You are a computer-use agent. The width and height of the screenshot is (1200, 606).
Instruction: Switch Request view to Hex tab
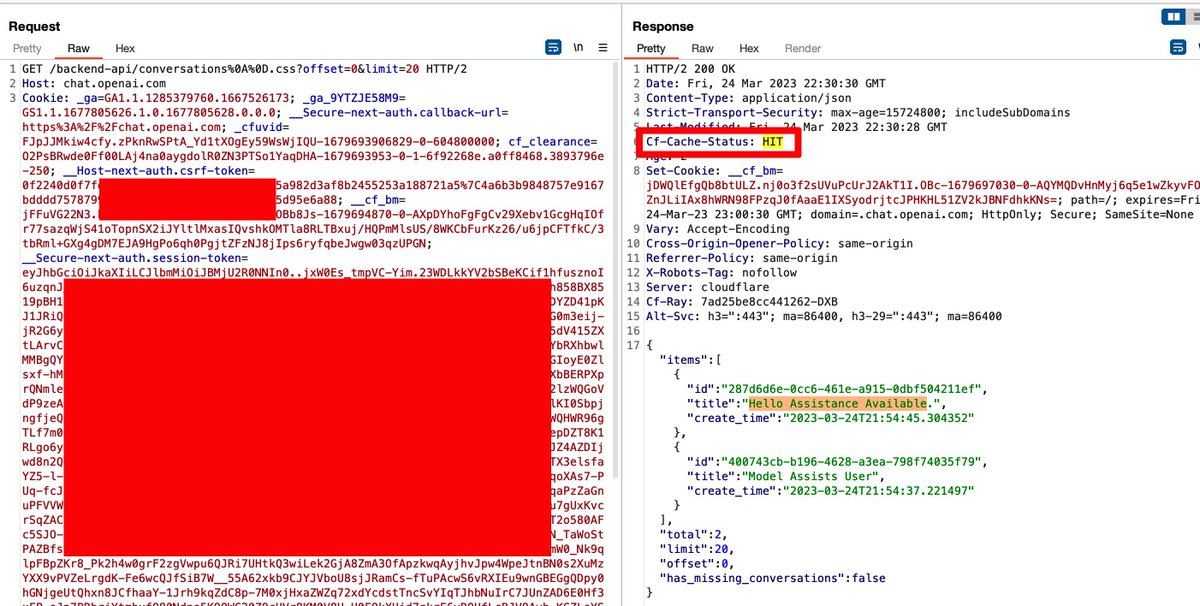point(125,48)
